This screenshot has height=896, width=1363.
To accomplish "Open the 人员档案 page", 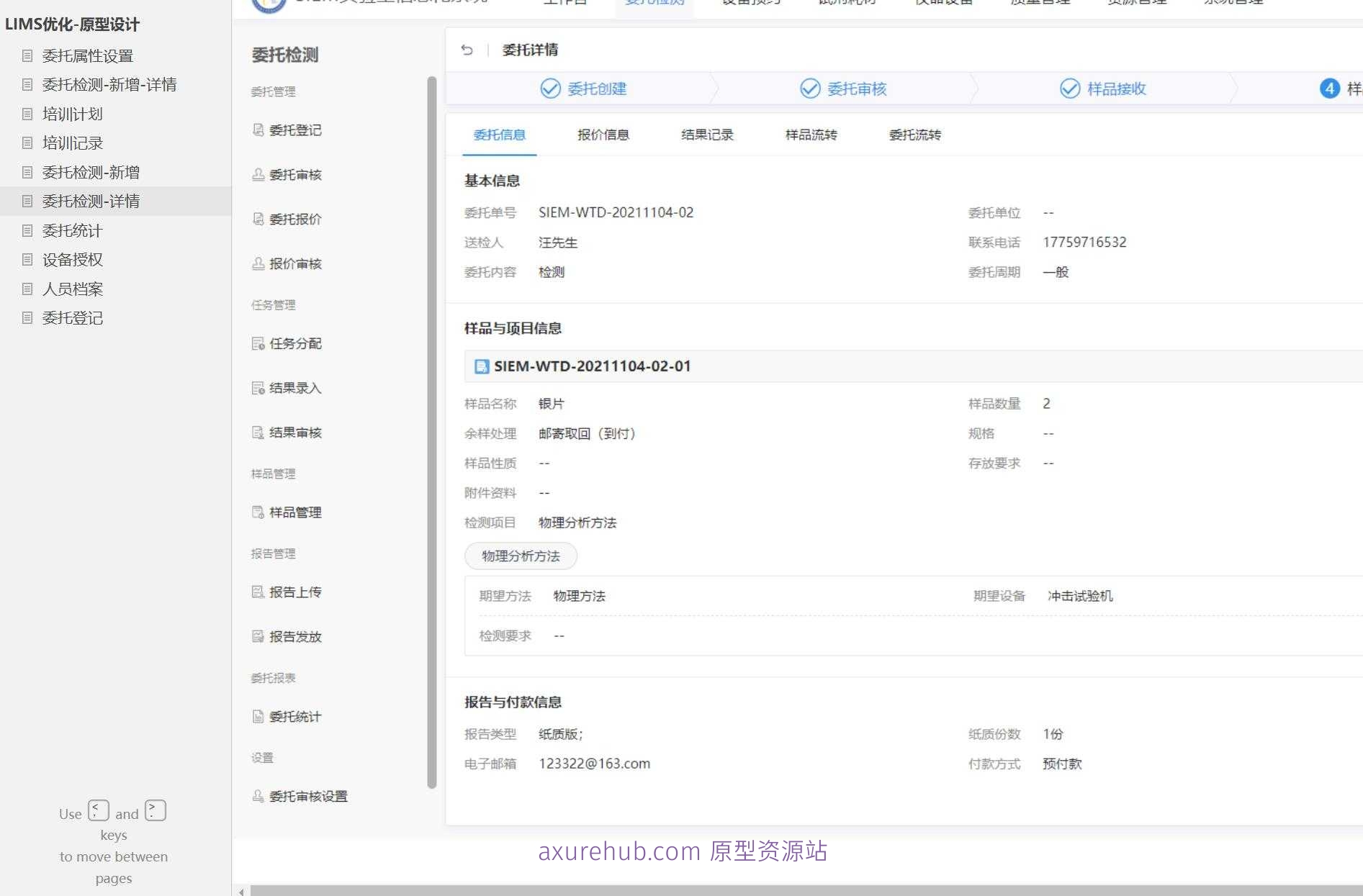I will pyautogui.click(x=72, y=289).
